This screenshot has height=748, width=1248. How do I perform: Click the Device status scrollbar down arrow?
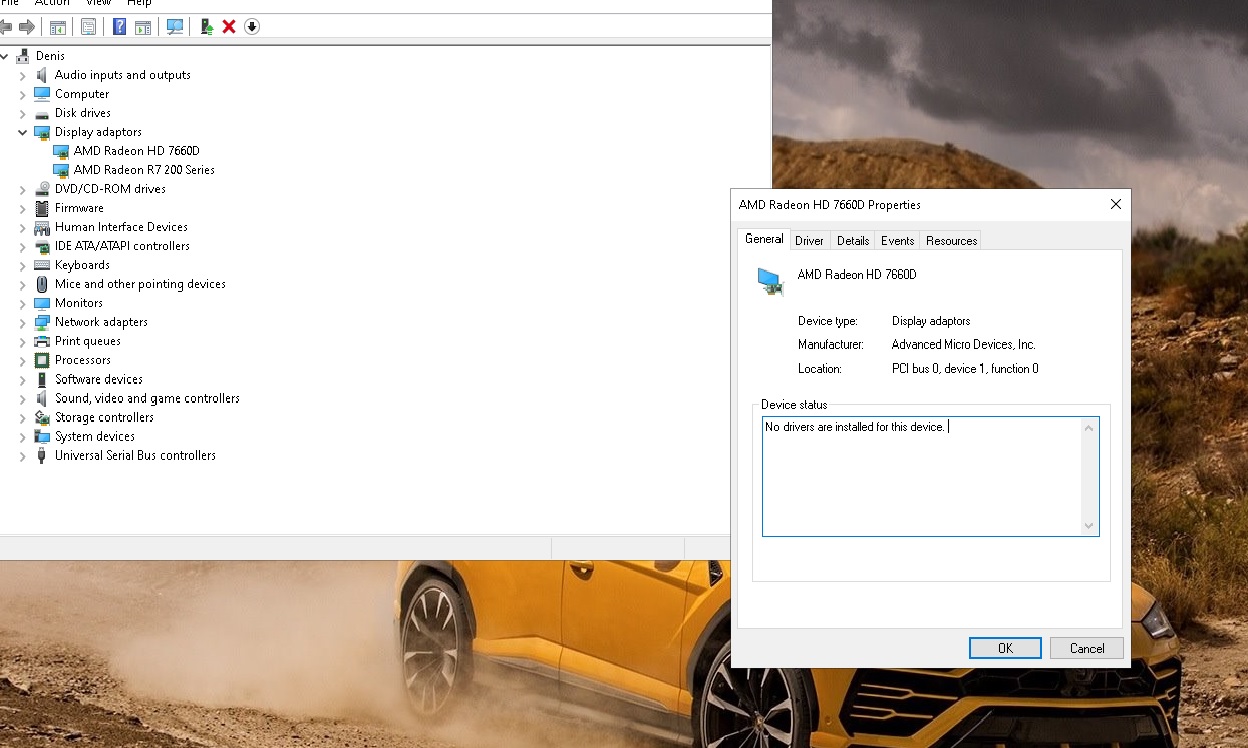1090,526
